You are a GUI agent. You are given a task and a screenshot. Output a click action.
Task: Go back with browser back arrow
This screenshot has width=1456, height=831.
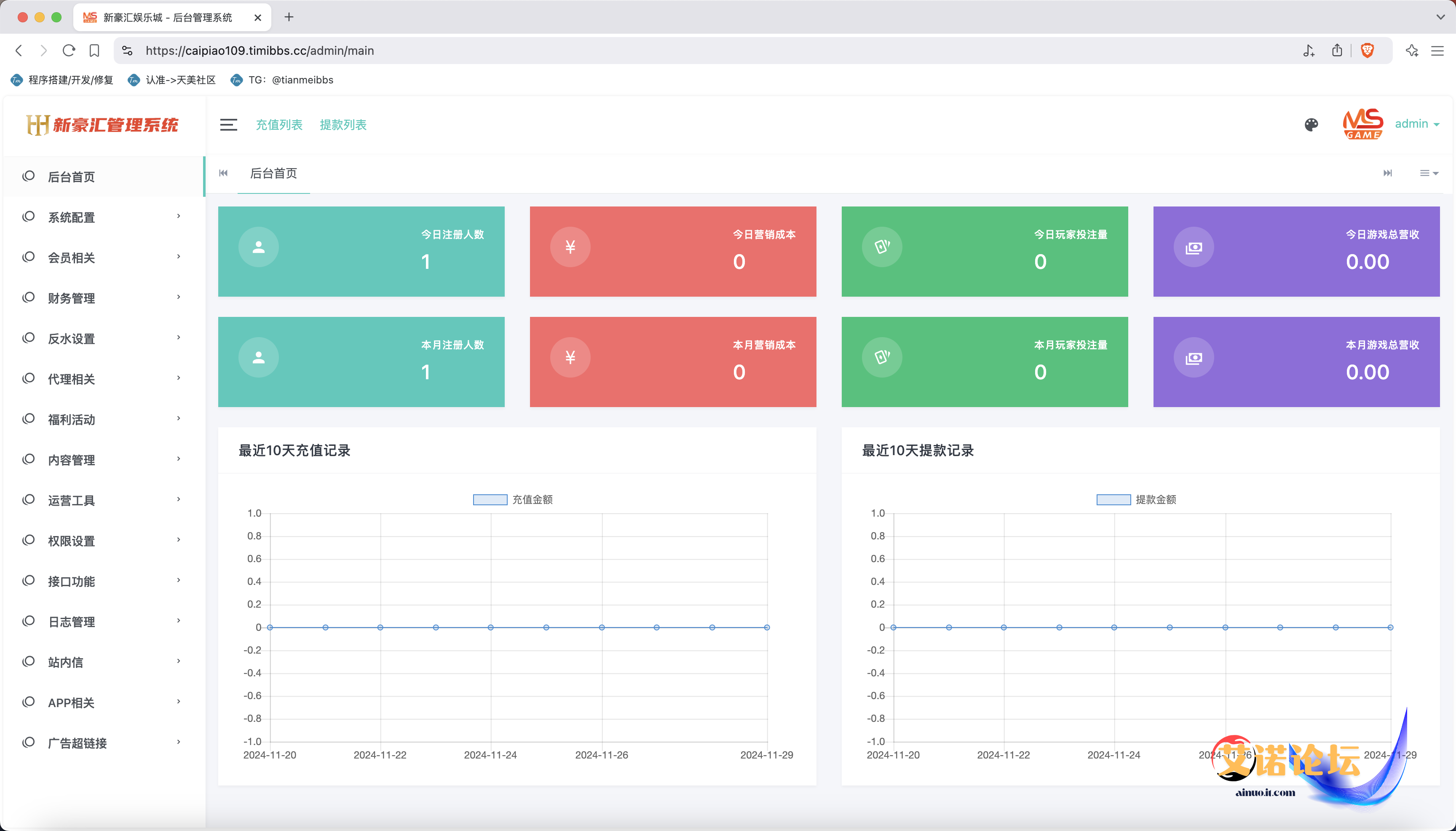click(x=19, y=51)
